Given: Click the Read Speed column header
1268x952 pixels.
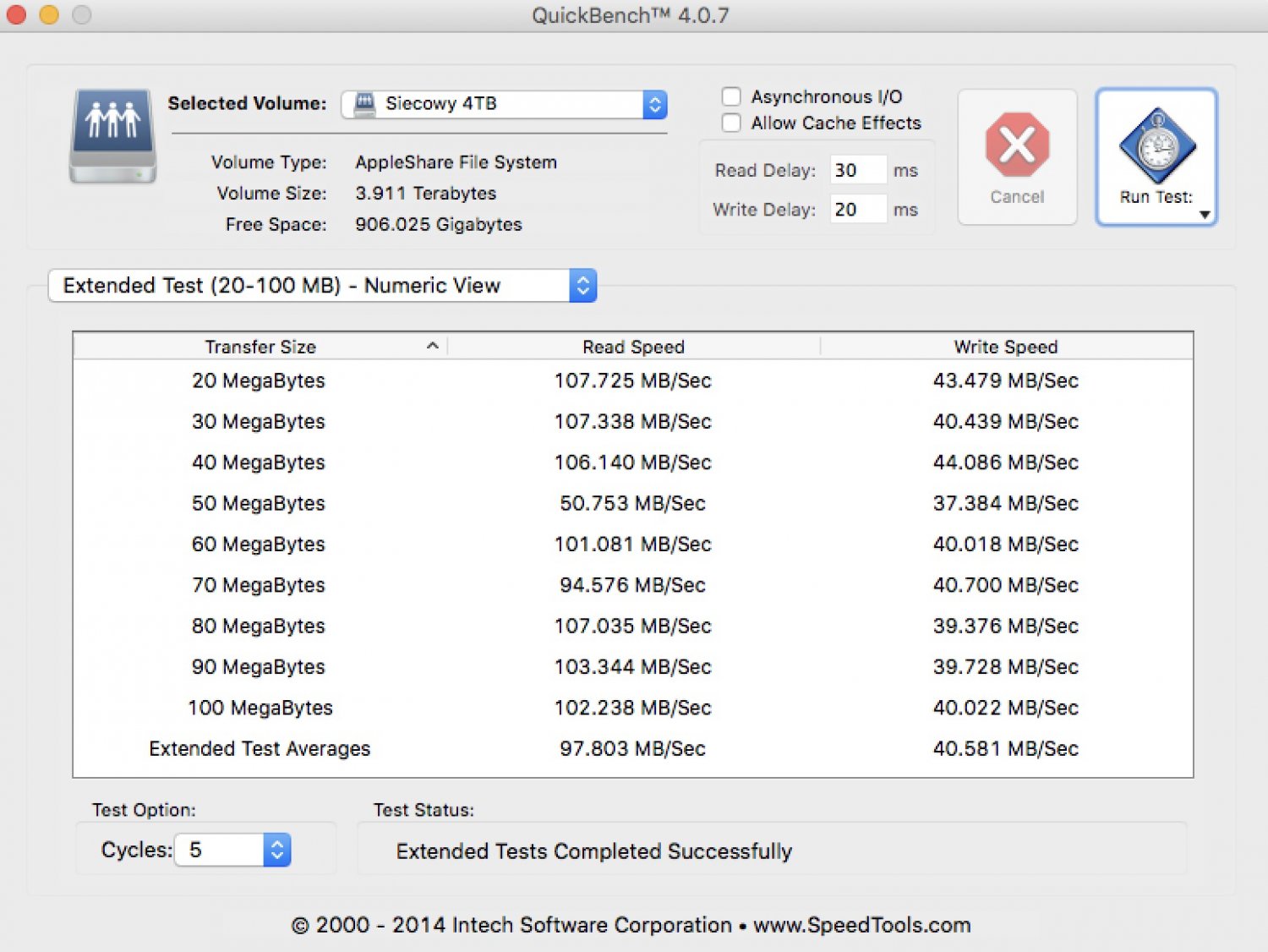Looking at the screenshot, I should (633, 347).
